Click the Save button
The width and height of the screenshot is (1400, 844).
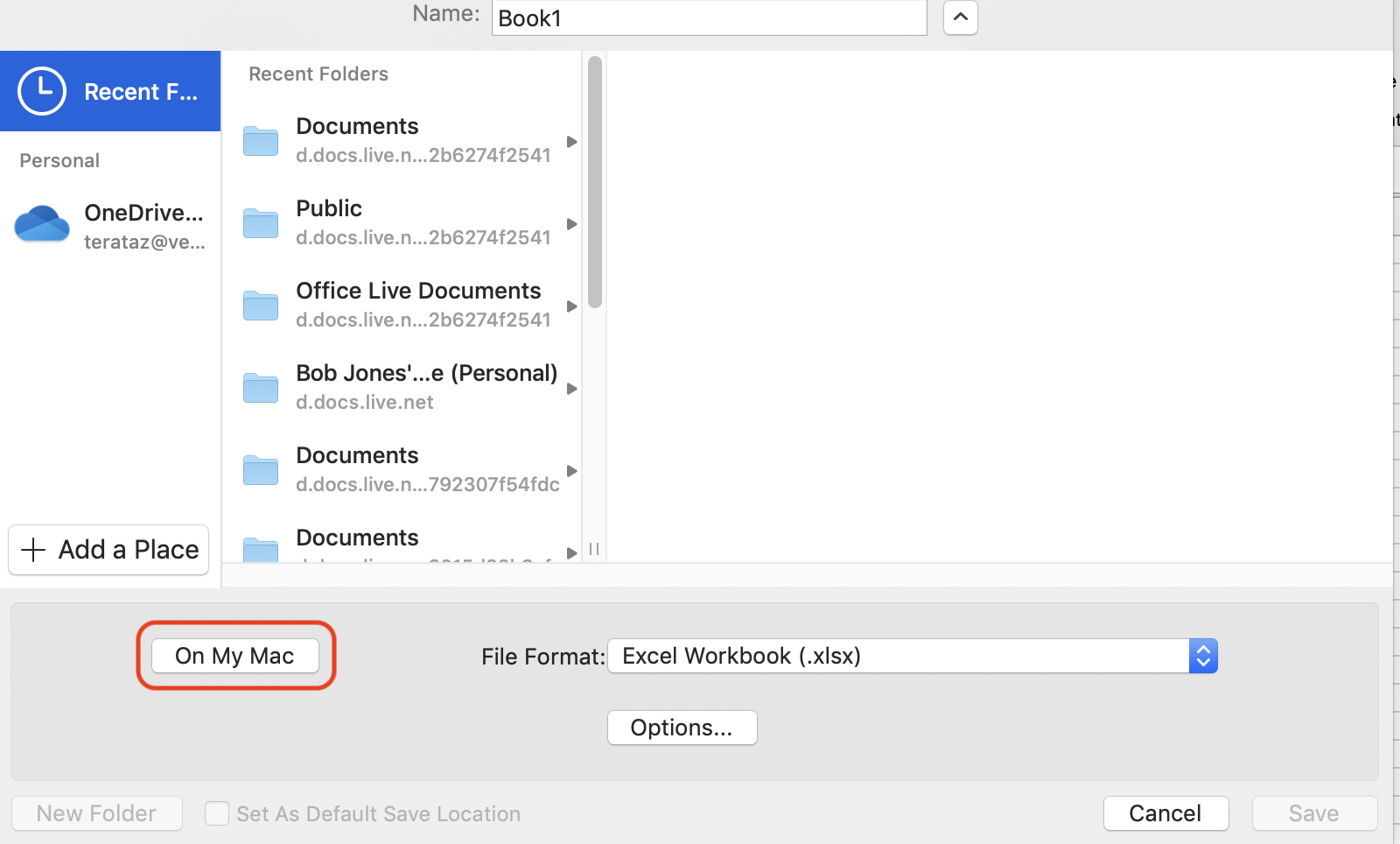tap(1314, 813)
